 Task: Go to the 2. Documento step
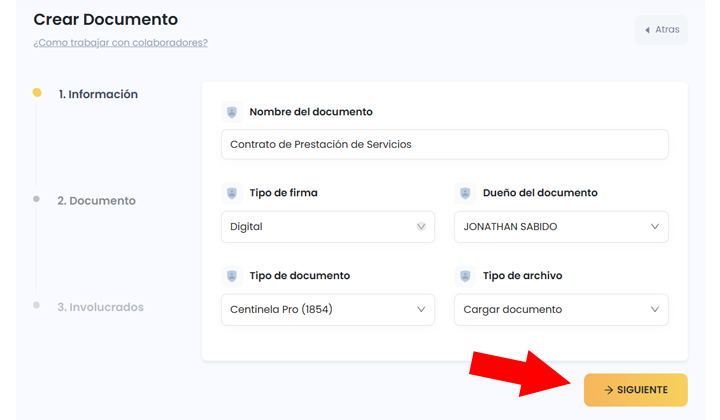tap(96, 201)
